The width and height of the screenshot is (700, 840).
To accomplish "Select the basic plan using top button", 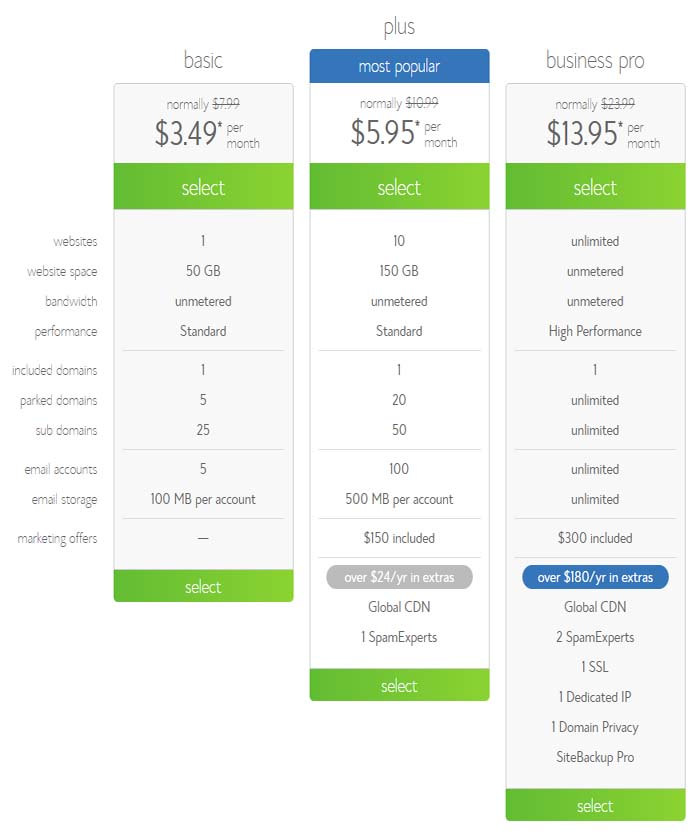I will (203, 186).
